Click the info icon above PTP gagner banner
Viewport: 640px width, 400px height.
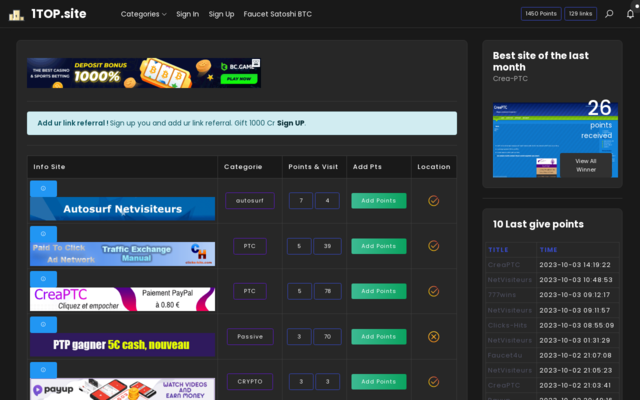click(43, 325)
